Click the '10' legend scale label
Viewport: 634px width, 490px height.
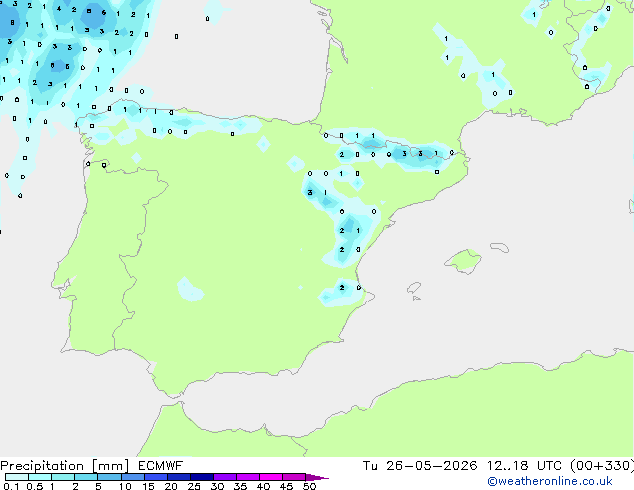pos(125,486)
